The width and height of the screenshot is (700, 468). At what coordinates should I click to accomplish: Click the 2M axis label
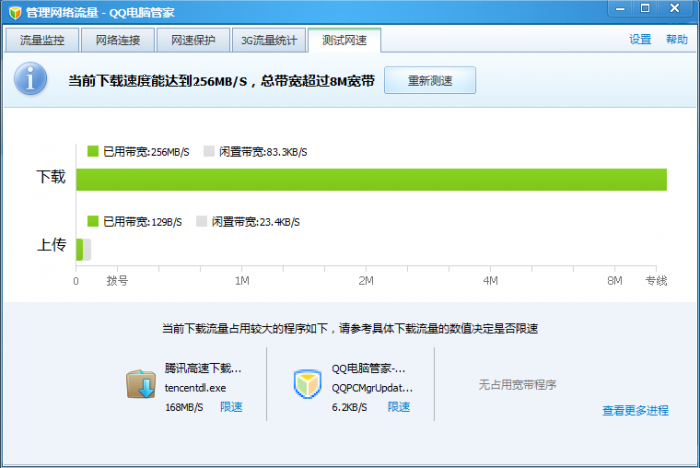[366, 281]
